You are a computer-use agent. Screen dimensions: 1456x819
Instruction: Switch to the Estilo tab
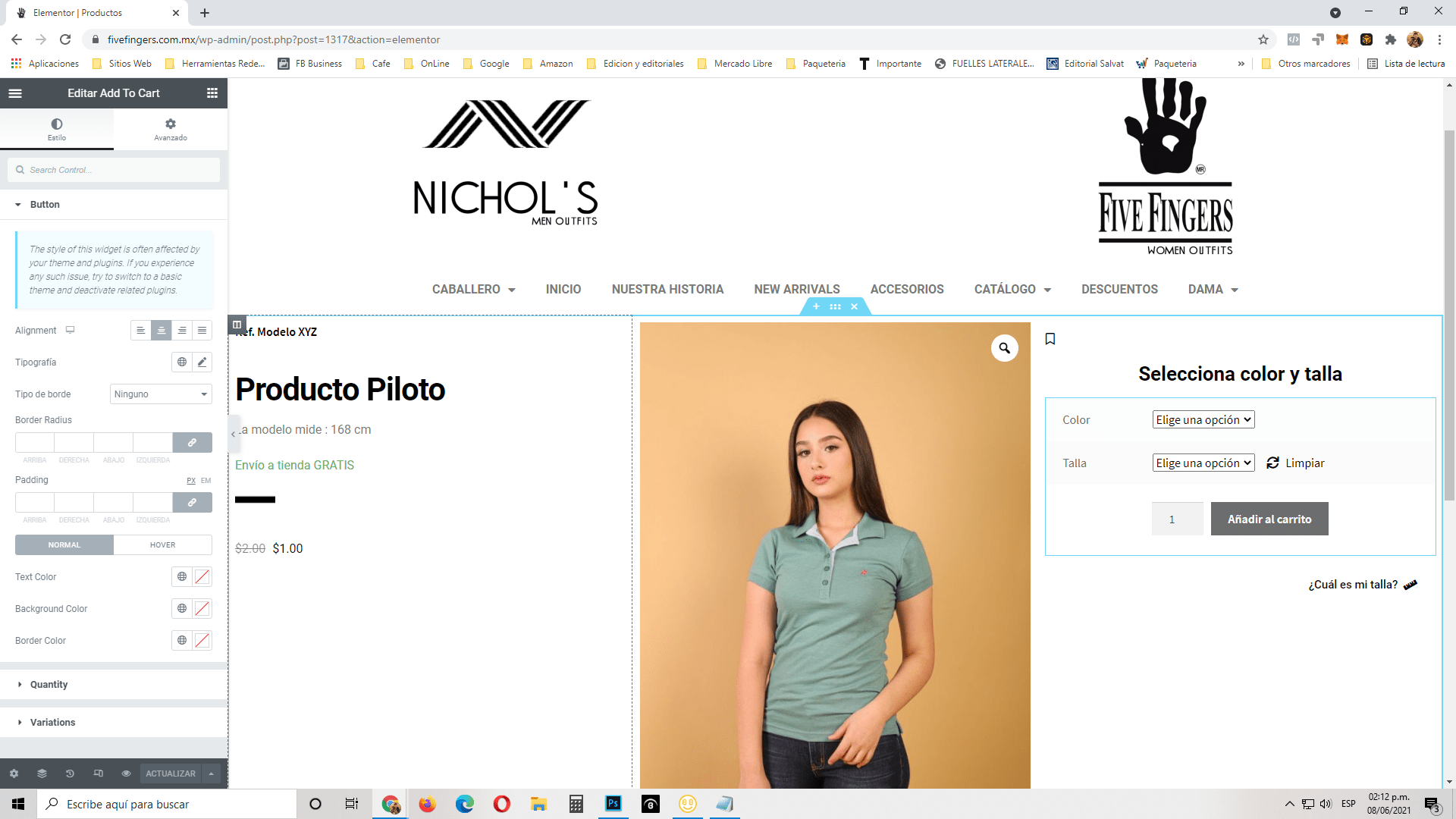57,129
